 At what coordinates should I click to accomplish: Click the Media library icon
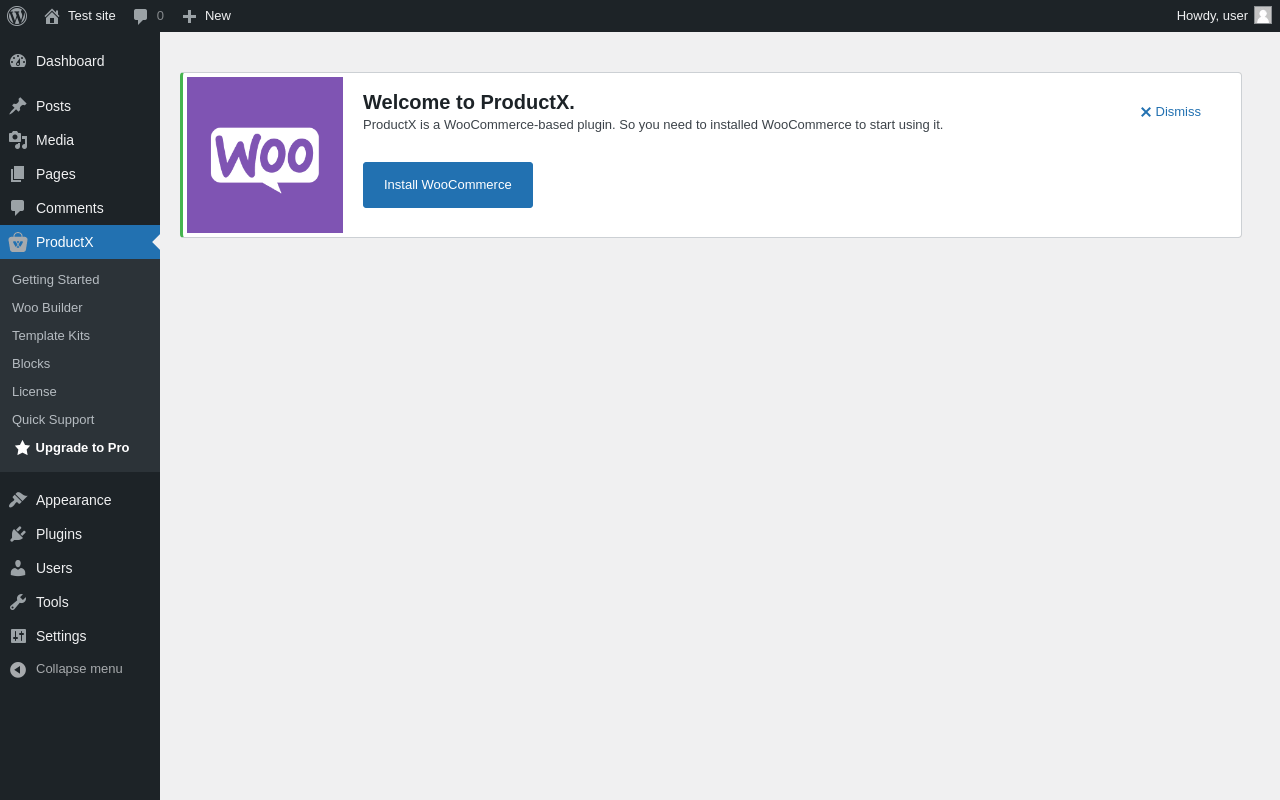[18, 140]
